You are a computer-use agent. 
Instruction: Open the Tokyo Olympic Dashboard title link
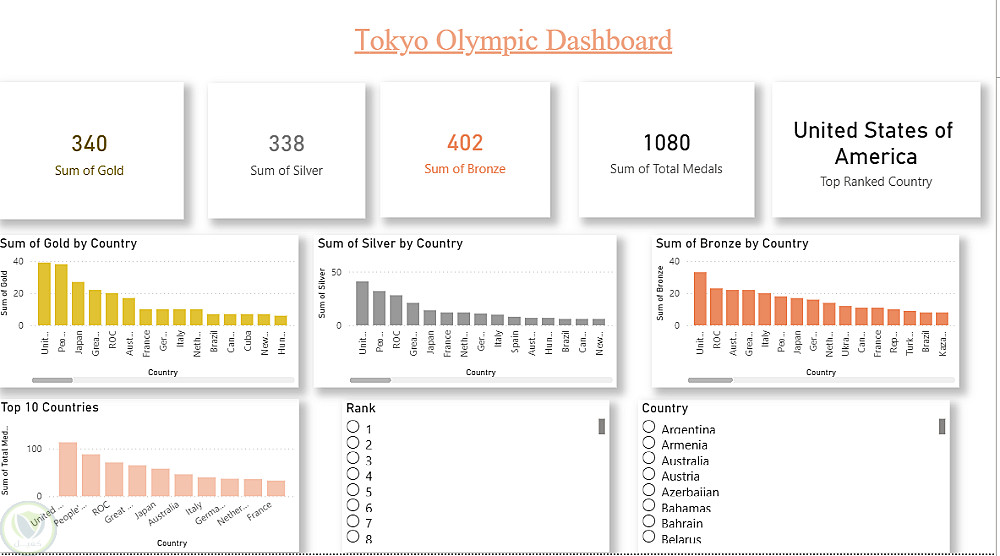(513, 40)
